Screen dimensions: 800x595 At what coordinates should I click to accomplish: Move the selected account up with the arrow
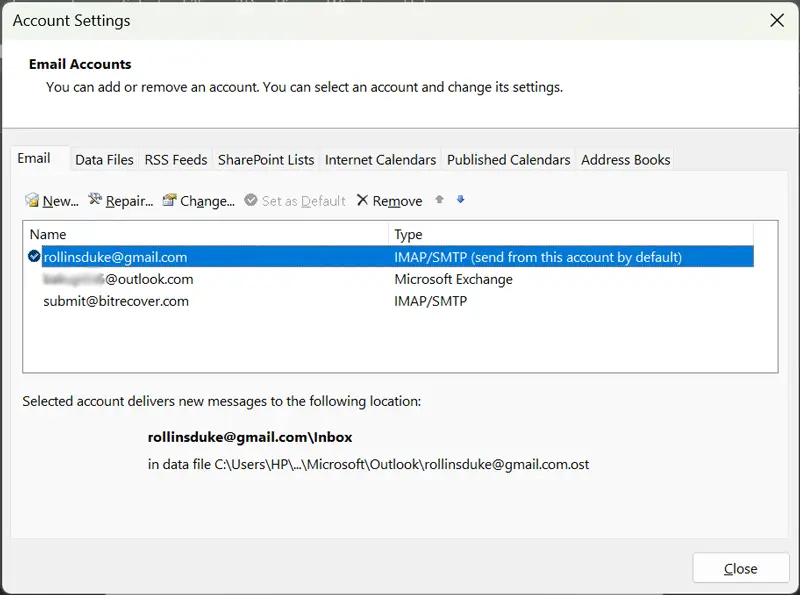[439, 200]
